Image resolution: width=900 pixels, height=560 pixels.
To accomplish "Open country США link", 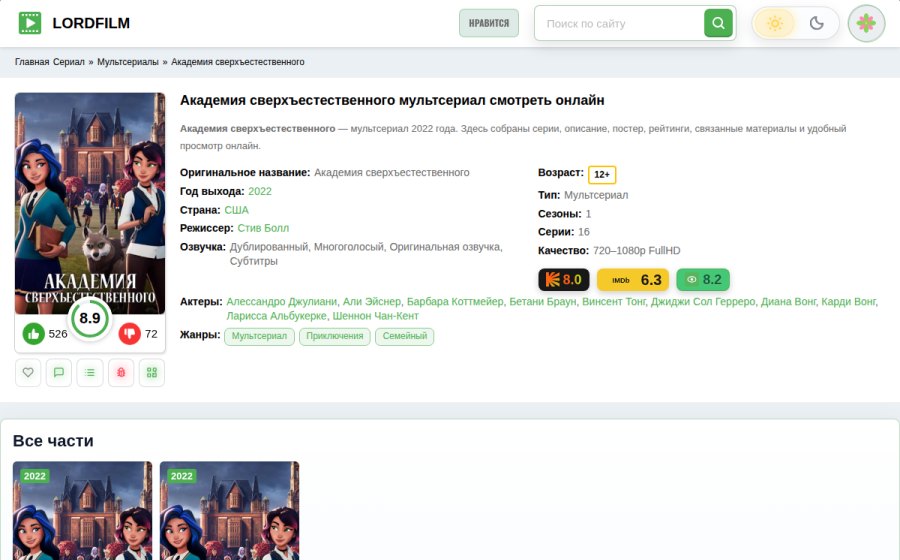I will point(236,210).
